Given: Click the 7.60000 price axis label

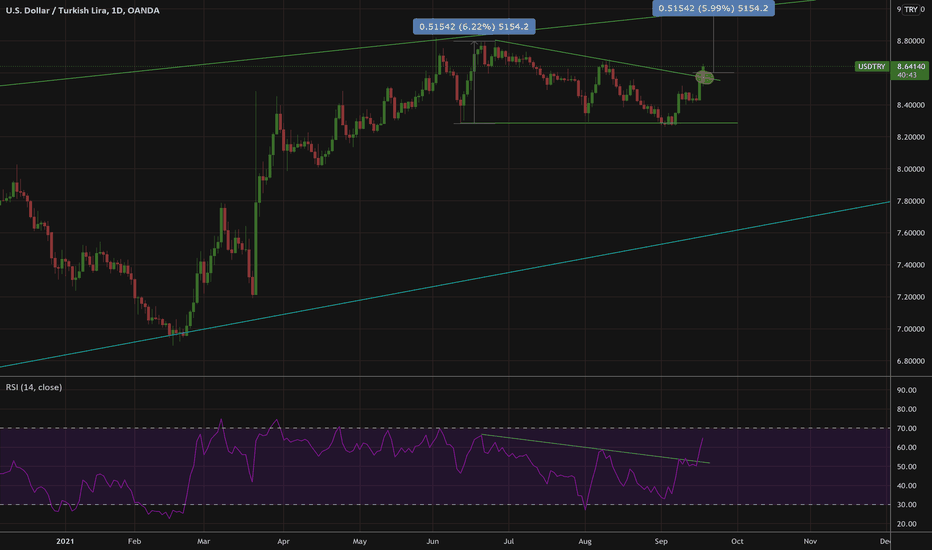Looking at the screenshot, I should coord(910,233).
